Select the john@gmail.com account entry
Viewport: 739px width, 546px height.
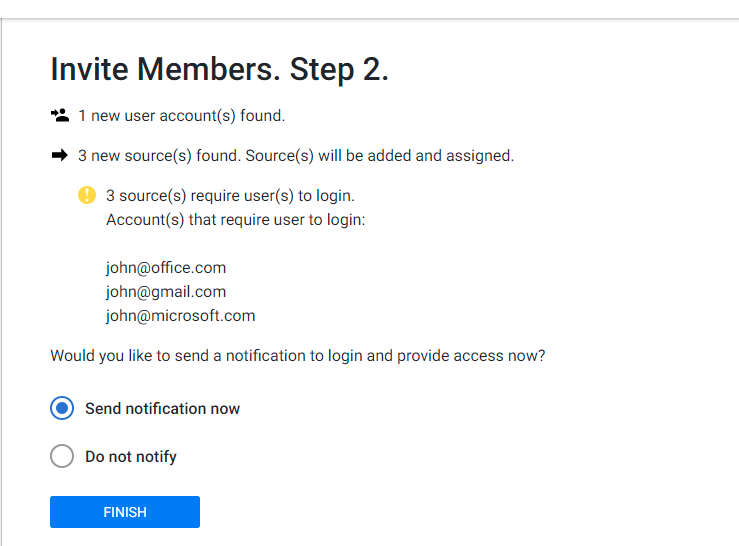(x=166, y=292)
